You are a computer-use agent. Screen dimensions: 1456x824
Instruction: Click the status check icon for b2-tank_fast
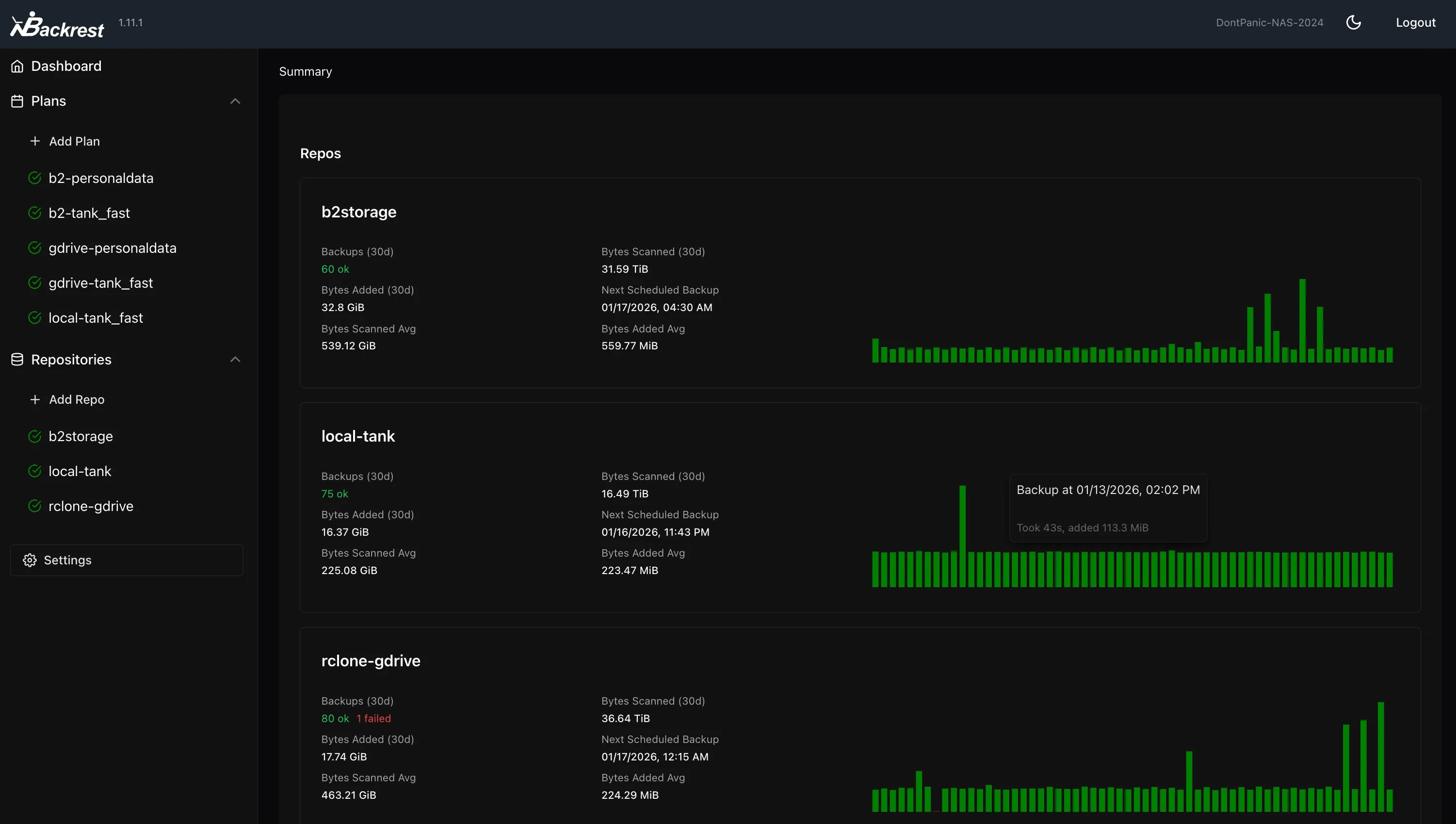point(35,214)
